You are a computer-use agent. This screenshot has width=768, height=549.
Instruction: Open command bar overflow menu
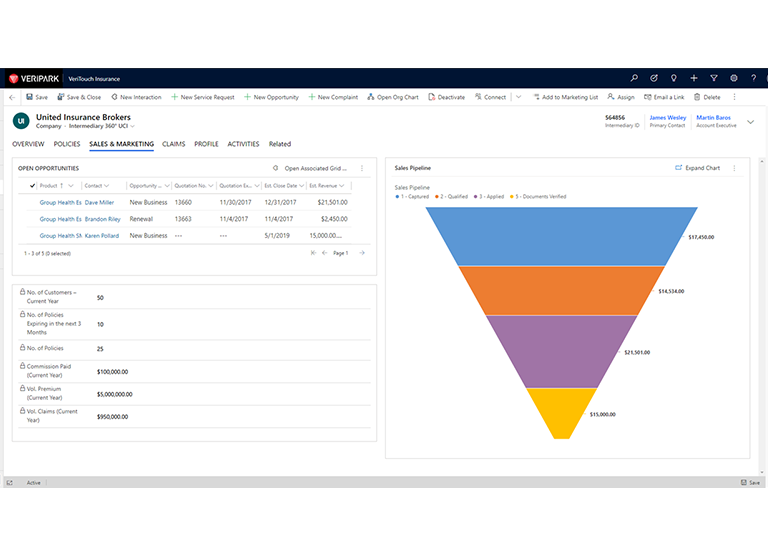[734, 97]
